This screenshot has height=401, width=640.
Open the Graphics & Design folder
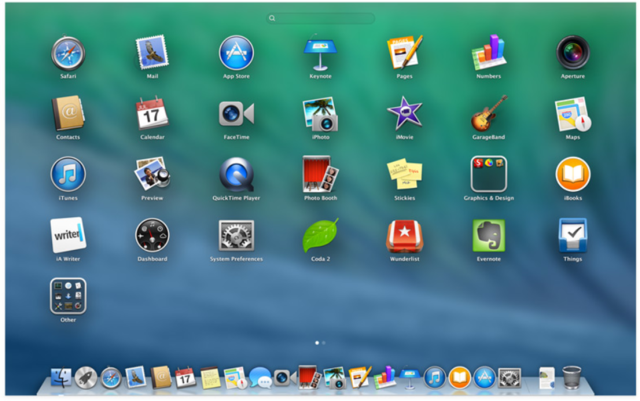coord(489,174)
